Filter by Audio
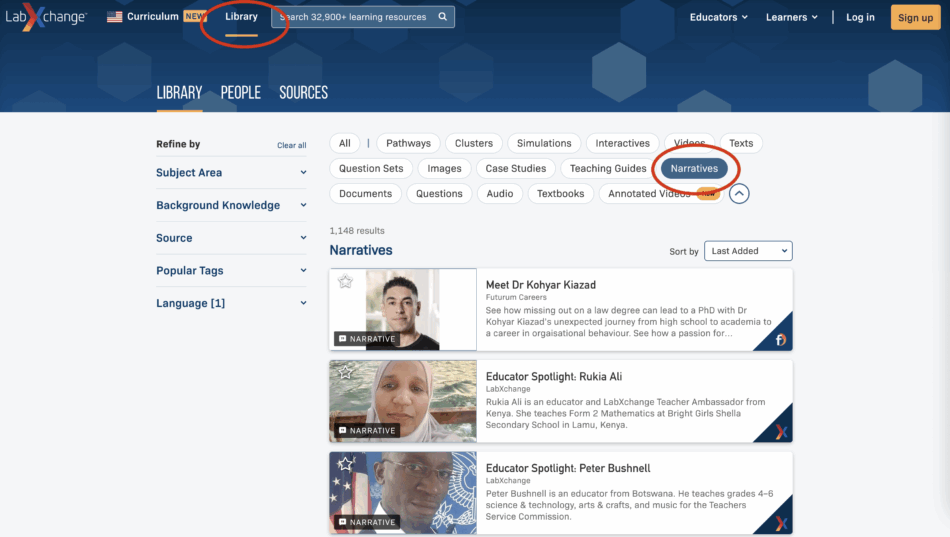This screenshot has height=537, width=950. pyautogui.click(x=500, y=194)
